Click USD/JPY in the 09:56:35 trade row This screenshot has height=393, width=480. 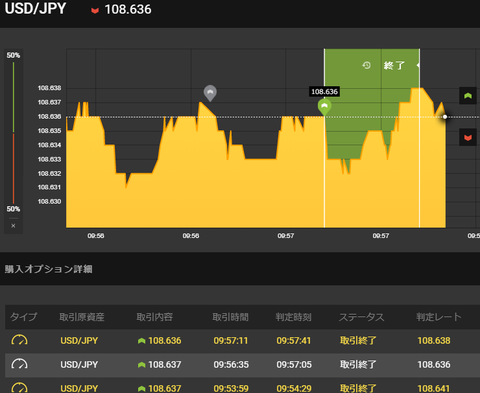click(79, 365)
